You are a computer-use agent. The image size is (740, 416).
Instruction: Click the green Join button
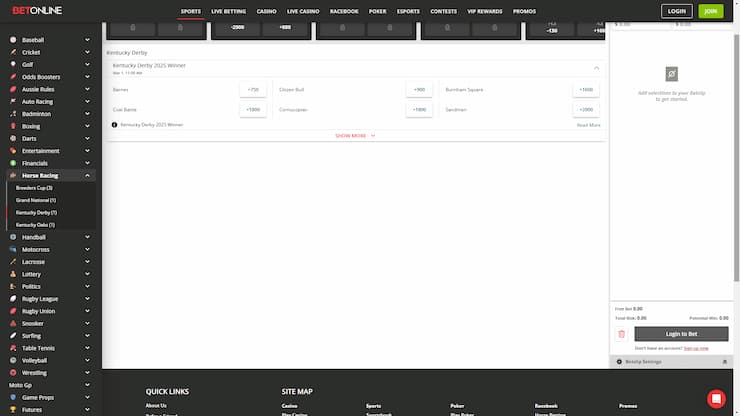711,11
